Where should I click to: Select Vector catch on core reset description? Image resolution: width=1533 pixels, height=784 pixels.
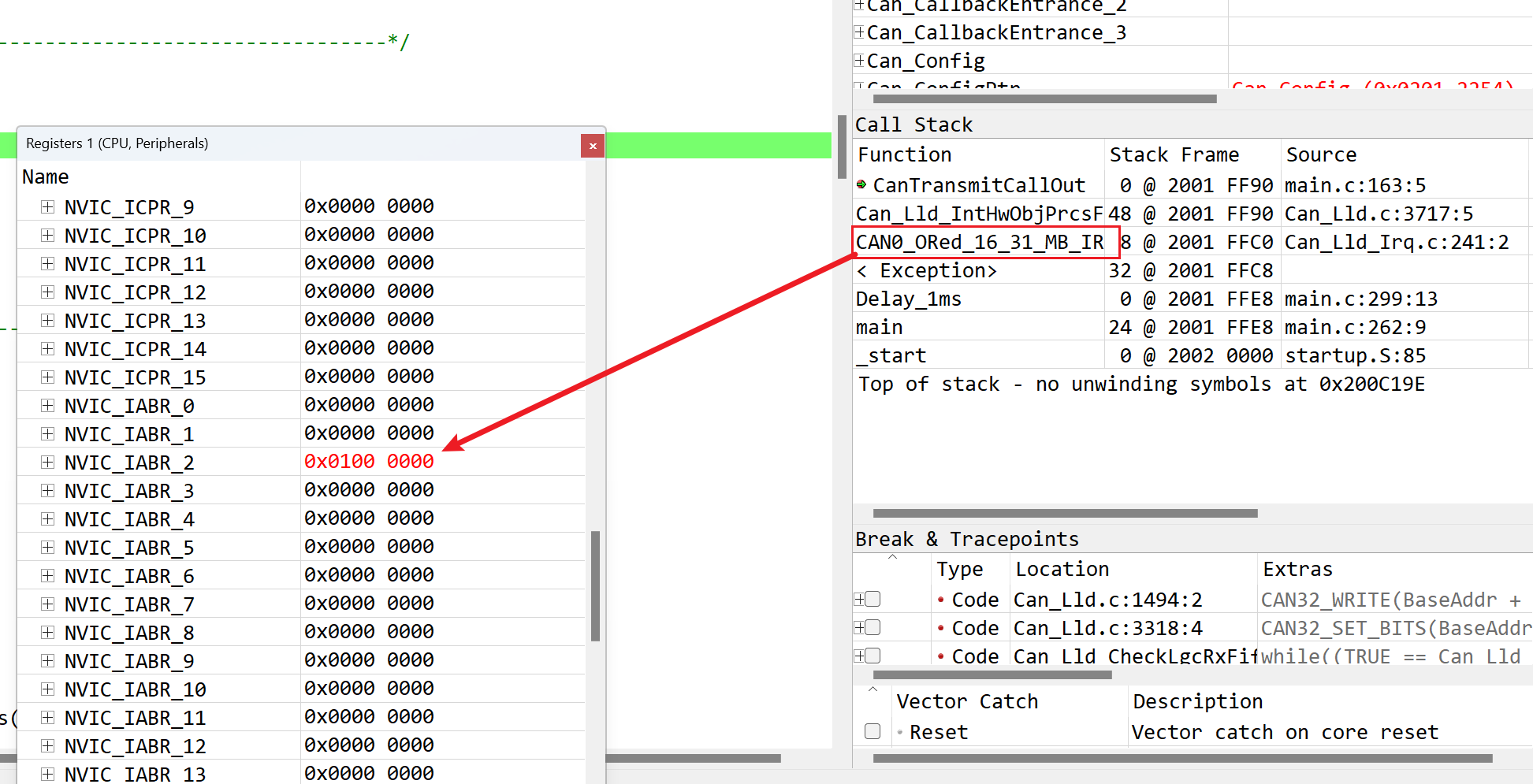pyautogui.click(x=1286, y=732)
